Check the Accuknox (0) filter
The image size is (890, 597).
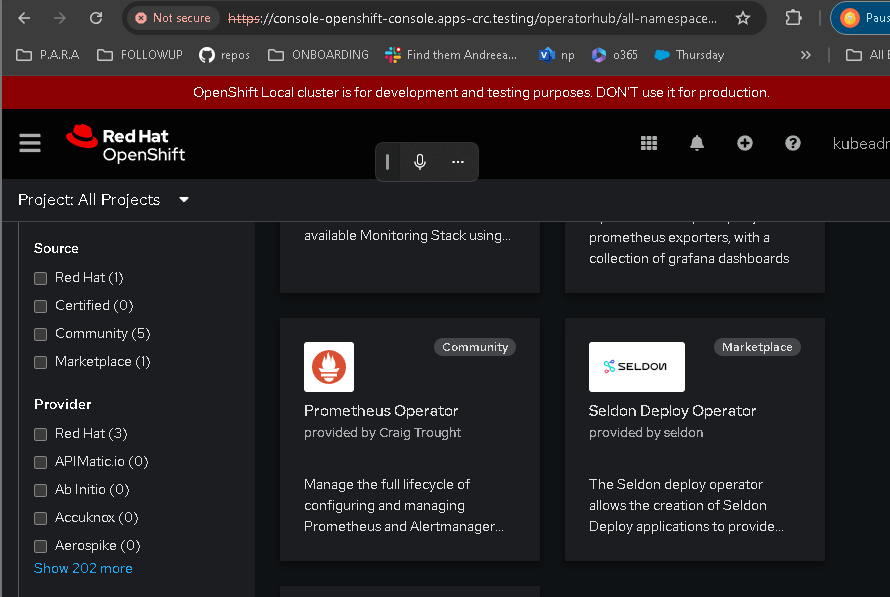[x=40, y=518]
